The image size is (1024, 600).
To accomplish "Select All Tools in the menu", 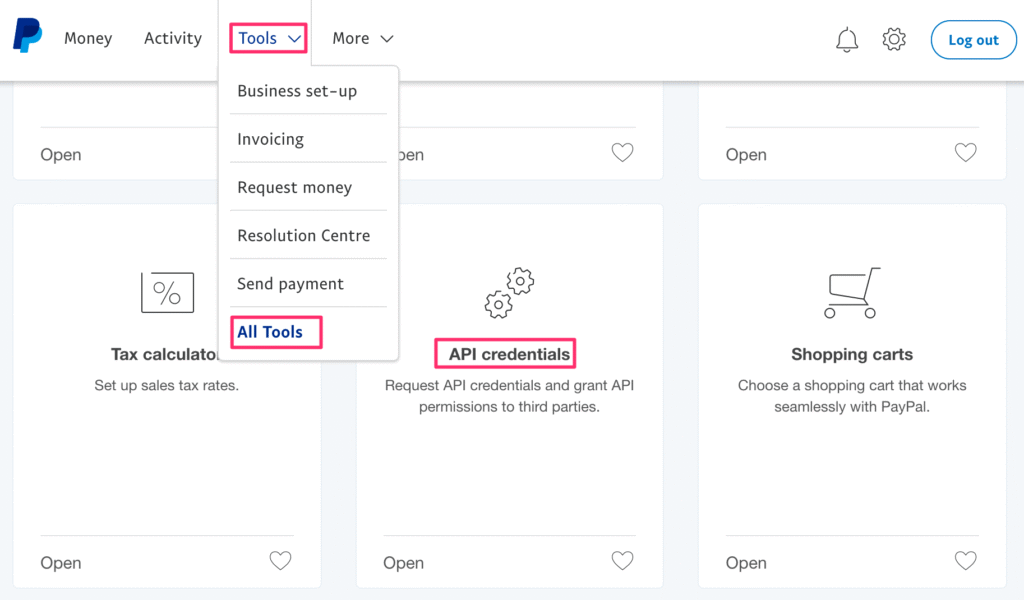I will click(270, 332).
